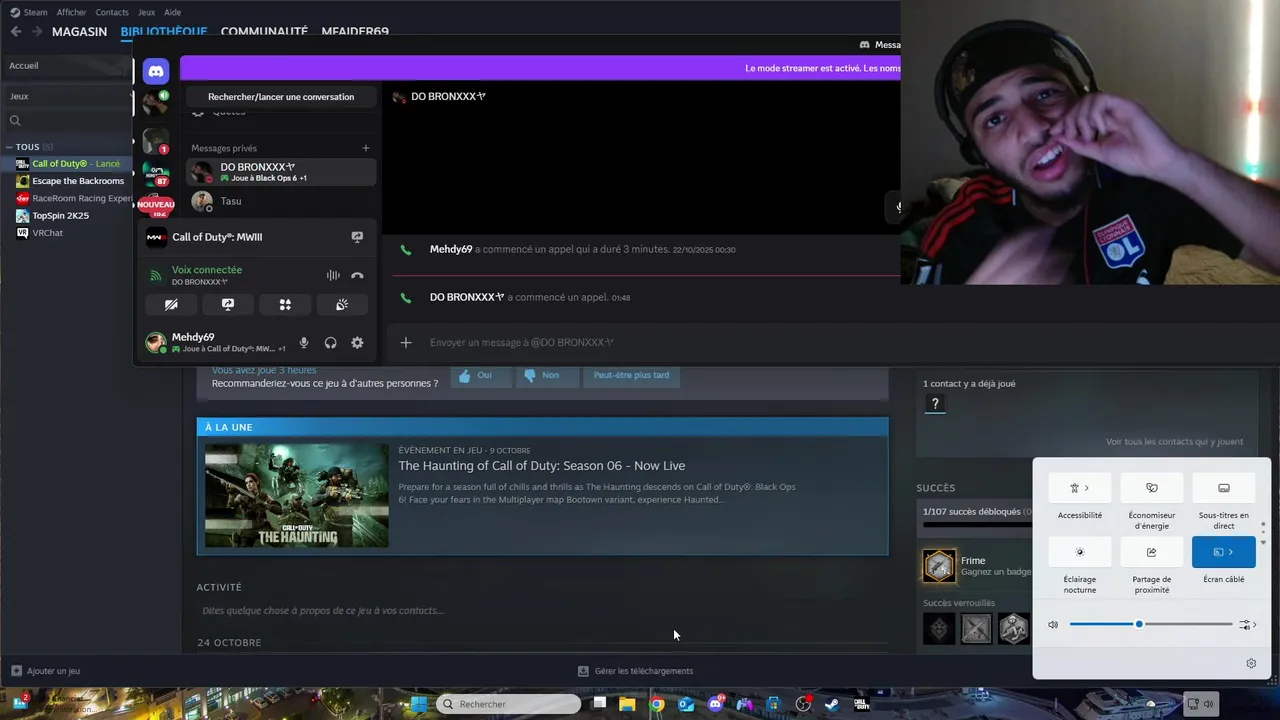This screenshot has height=720, width=1280.
Task: Open The Haunting event thumbnail
Action: click(297, 496)
